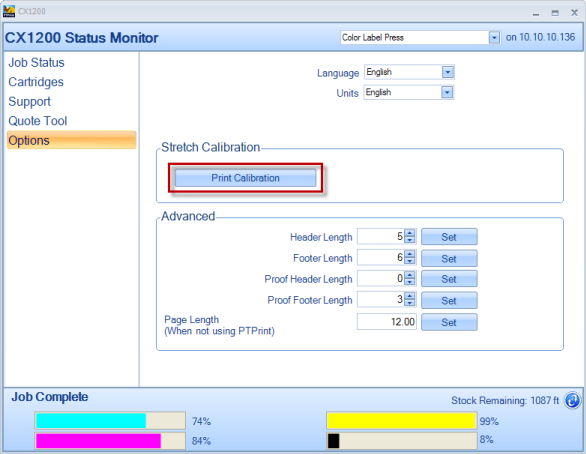Expand the Color Label Press printer dropdown
This screenshot has height=454, width=586.
pyautogui.click(x=494, y=38)
